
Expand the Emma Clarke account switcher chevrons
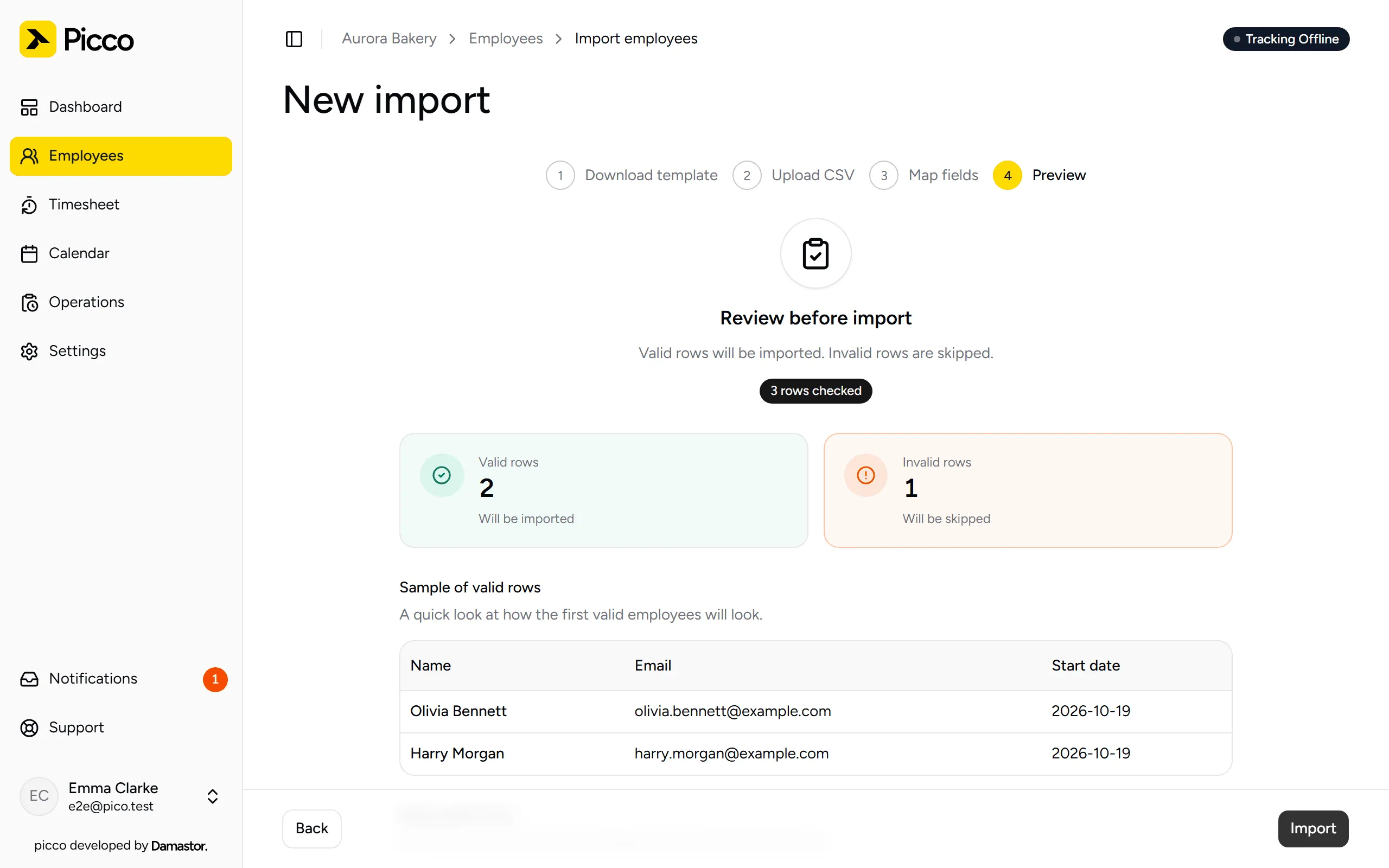pyautogui.click(x=212, y=796)
